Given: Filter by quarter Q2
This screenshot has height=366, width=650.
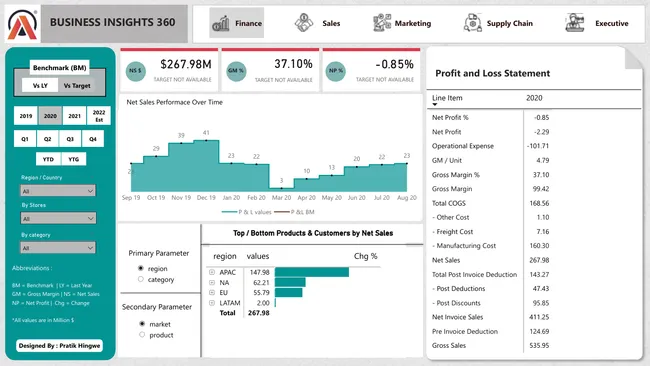Looking at the screenshot, I should (48, 139).
